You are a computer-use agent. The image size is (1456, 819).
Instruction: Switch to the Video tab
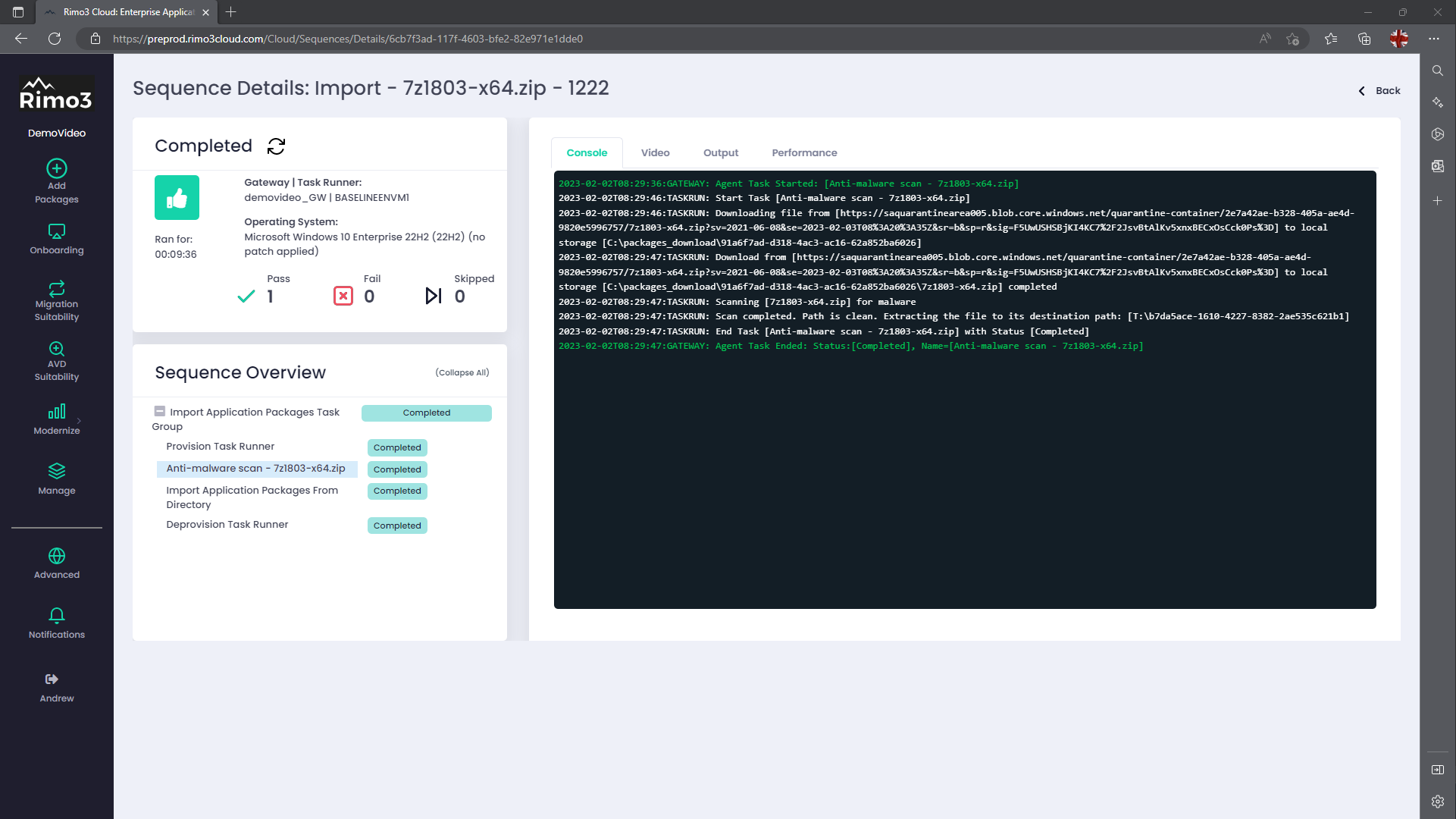[x=655, y=152]
